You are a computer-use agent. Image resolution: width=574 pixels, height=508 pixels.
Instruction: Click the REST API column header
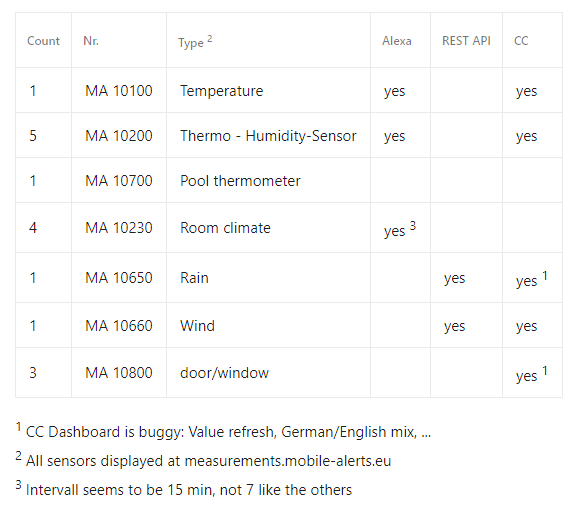(x=466, y=41)
